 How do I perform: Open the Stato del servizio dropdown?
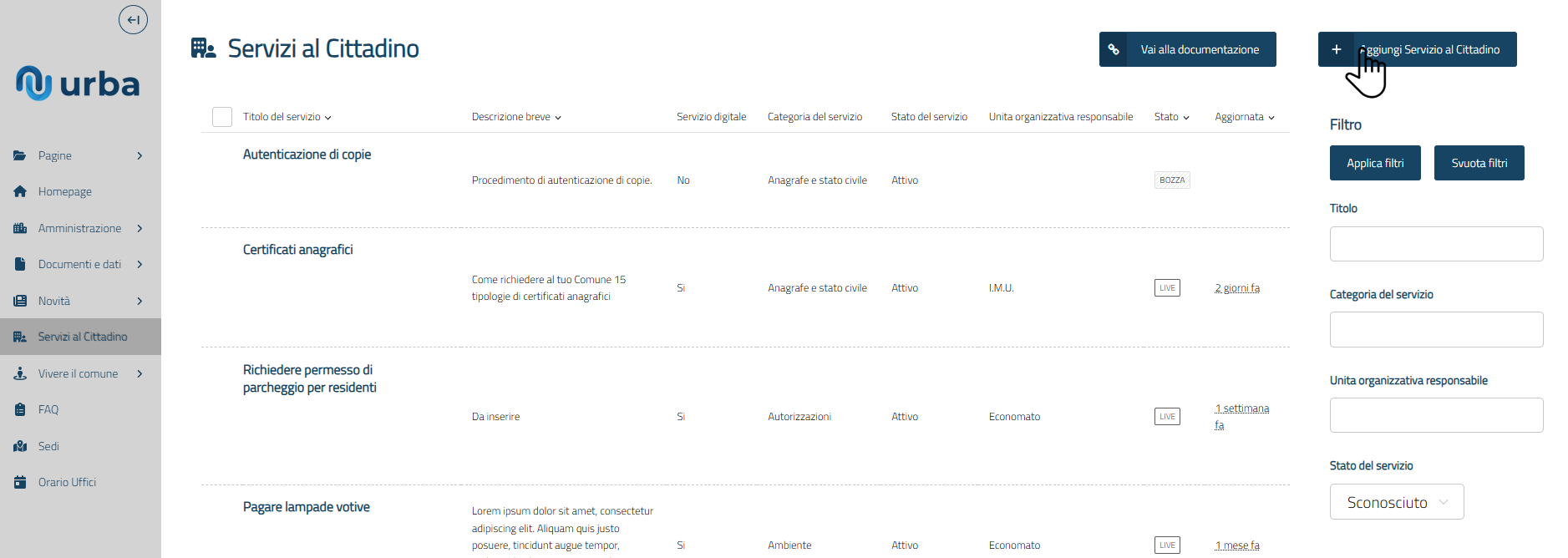(x=1396, y=502)
